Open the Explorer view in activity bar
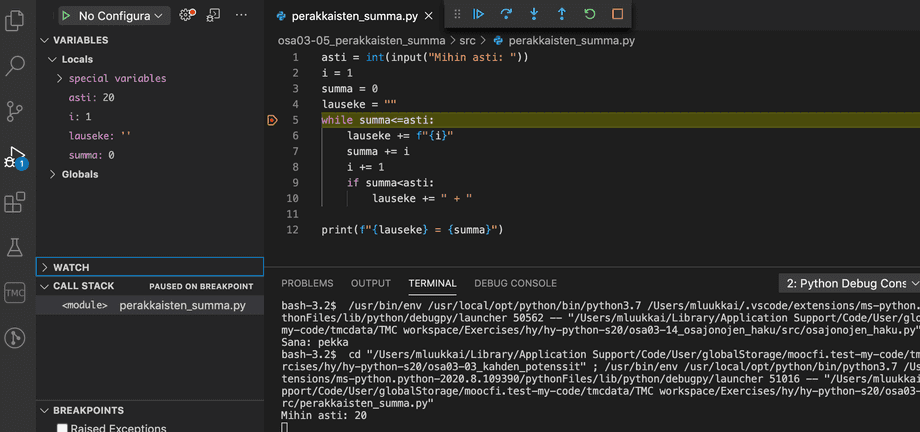This screenshot has height=432, width=920. [15, 20]
